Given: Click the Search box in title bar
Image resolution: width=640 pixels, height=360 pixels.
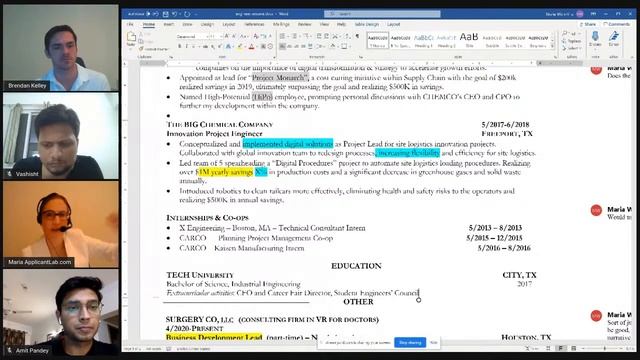Looking at the screenshot, I should click(382, 14).
